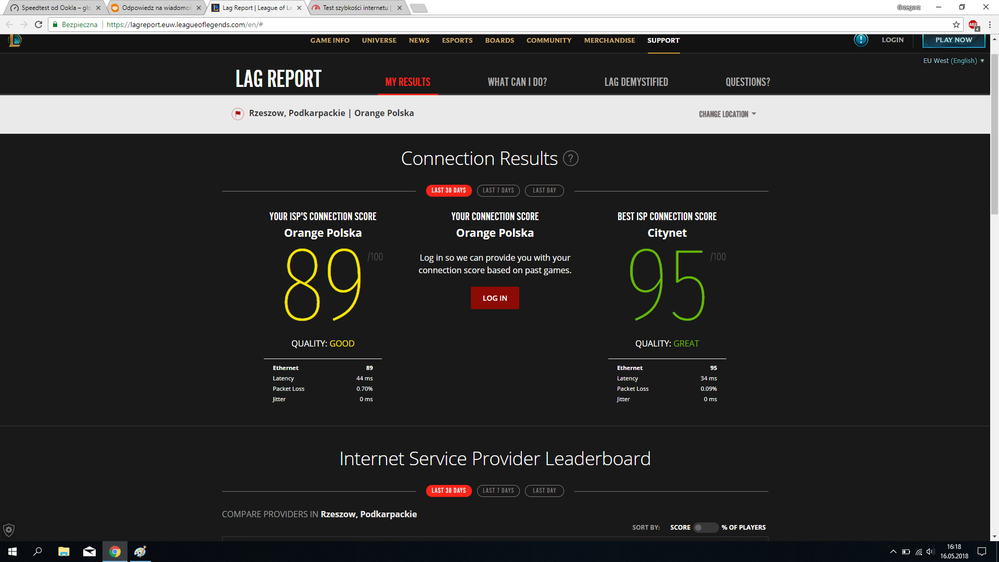The image size is (999, 562).
Task: Open the EU West (English) region dropdown
Action: (953, 61)
